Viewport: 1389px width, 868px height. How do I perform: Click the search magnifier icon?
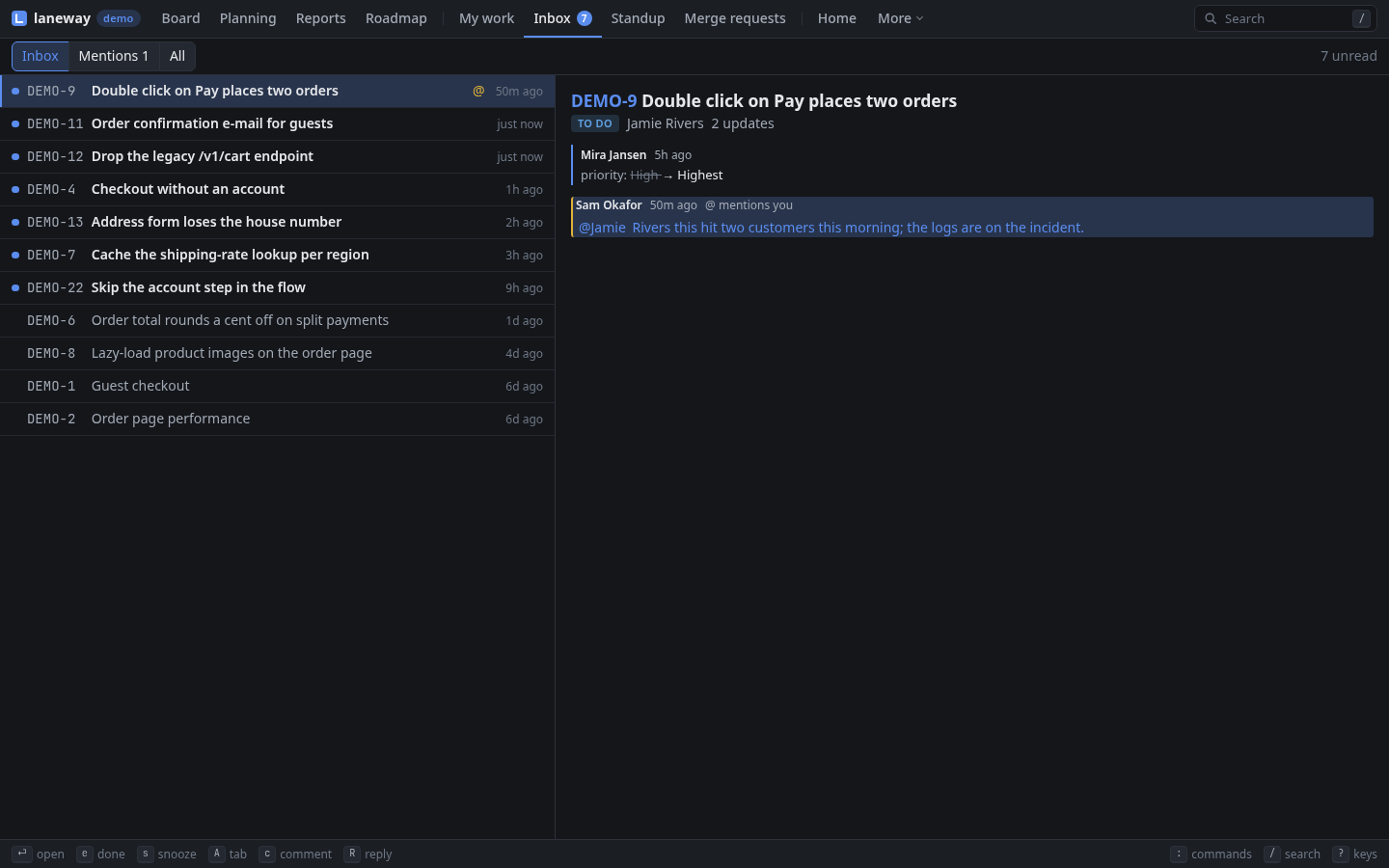tap(1211, 18)
